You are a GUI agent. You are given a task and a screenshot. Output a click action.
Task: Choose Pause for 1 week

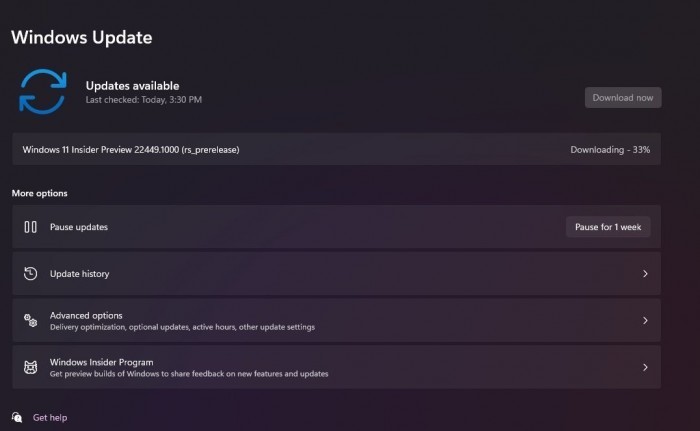point(608,227)
